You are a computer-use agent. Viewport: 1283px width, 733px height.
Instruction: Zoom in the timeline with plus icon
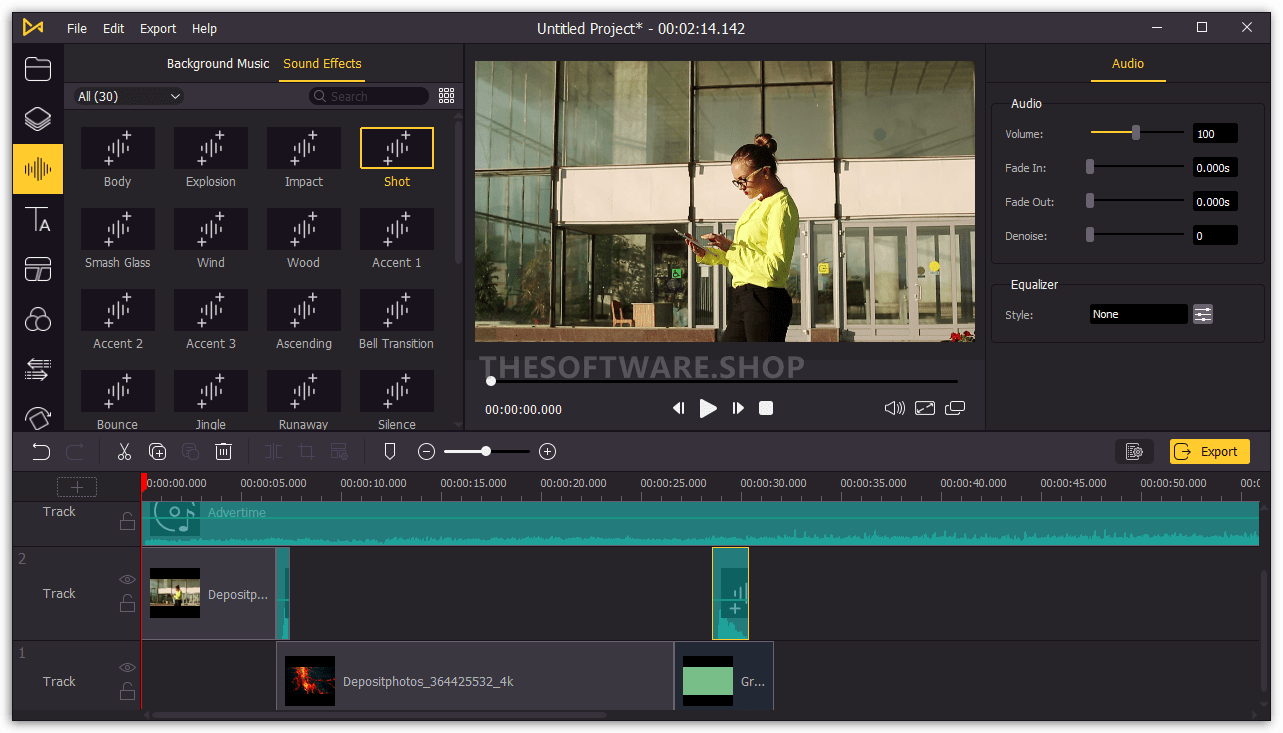[x=547, y=452]
